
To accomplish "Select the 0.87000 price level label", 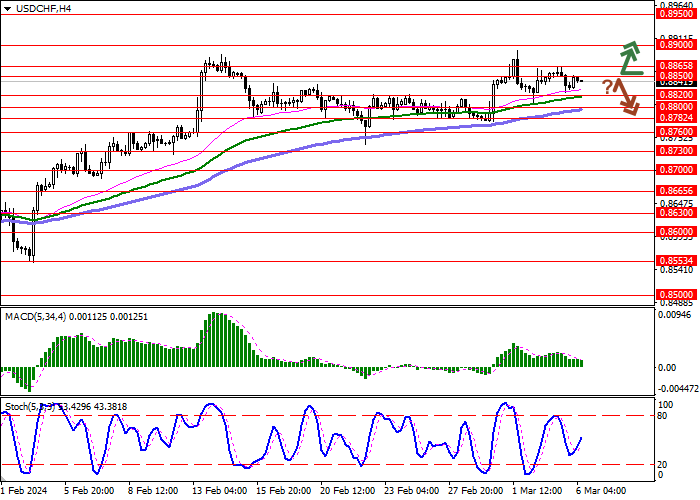I will (x=676, y=170).
